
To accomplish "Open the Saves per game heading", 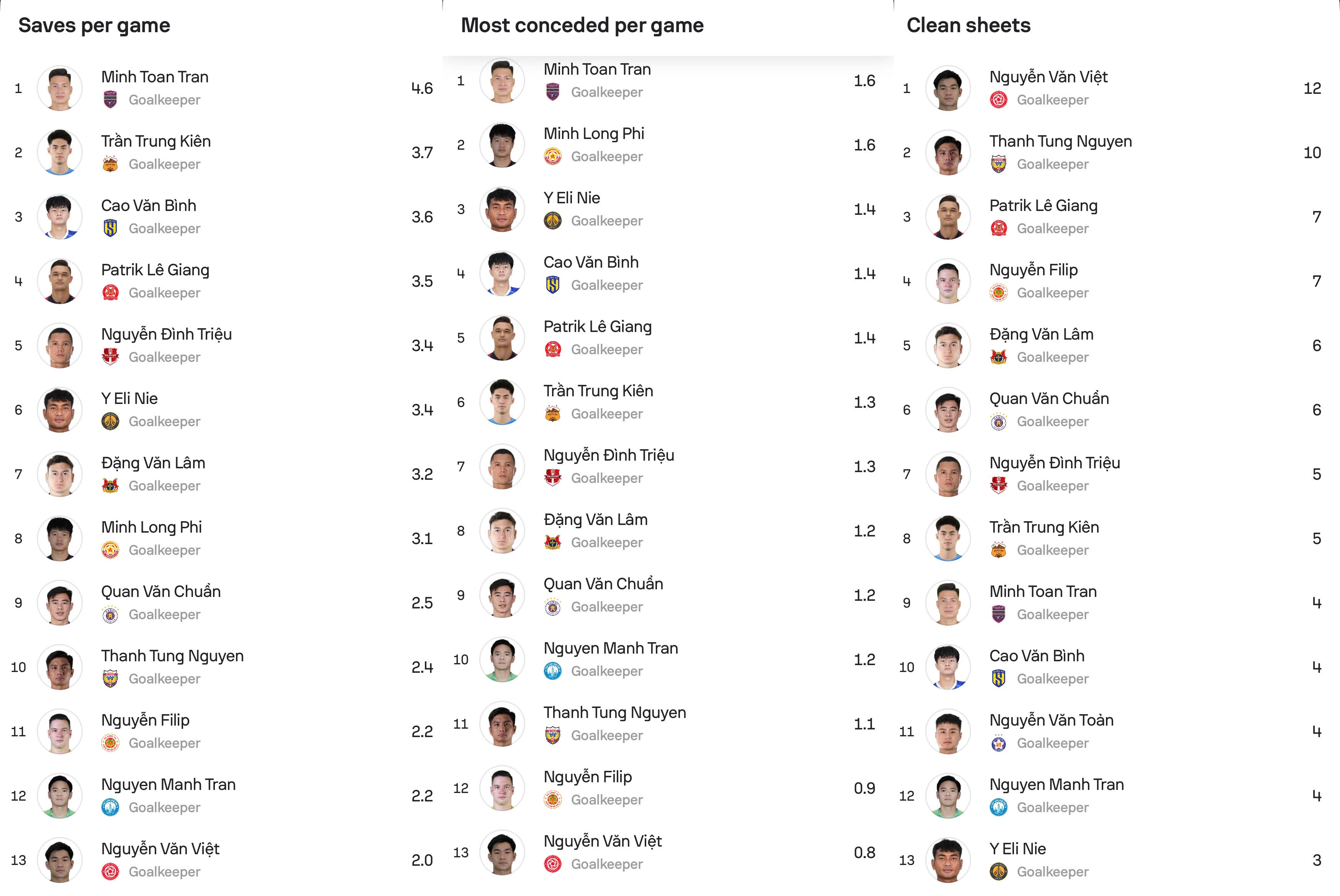I will tap(94, 25).
